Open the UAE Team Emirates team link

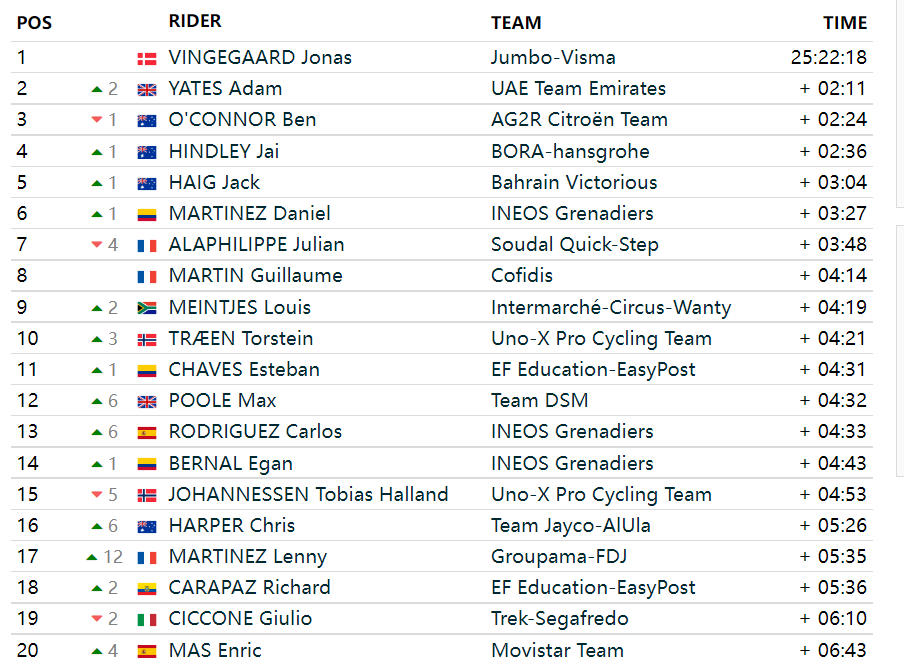578,88
